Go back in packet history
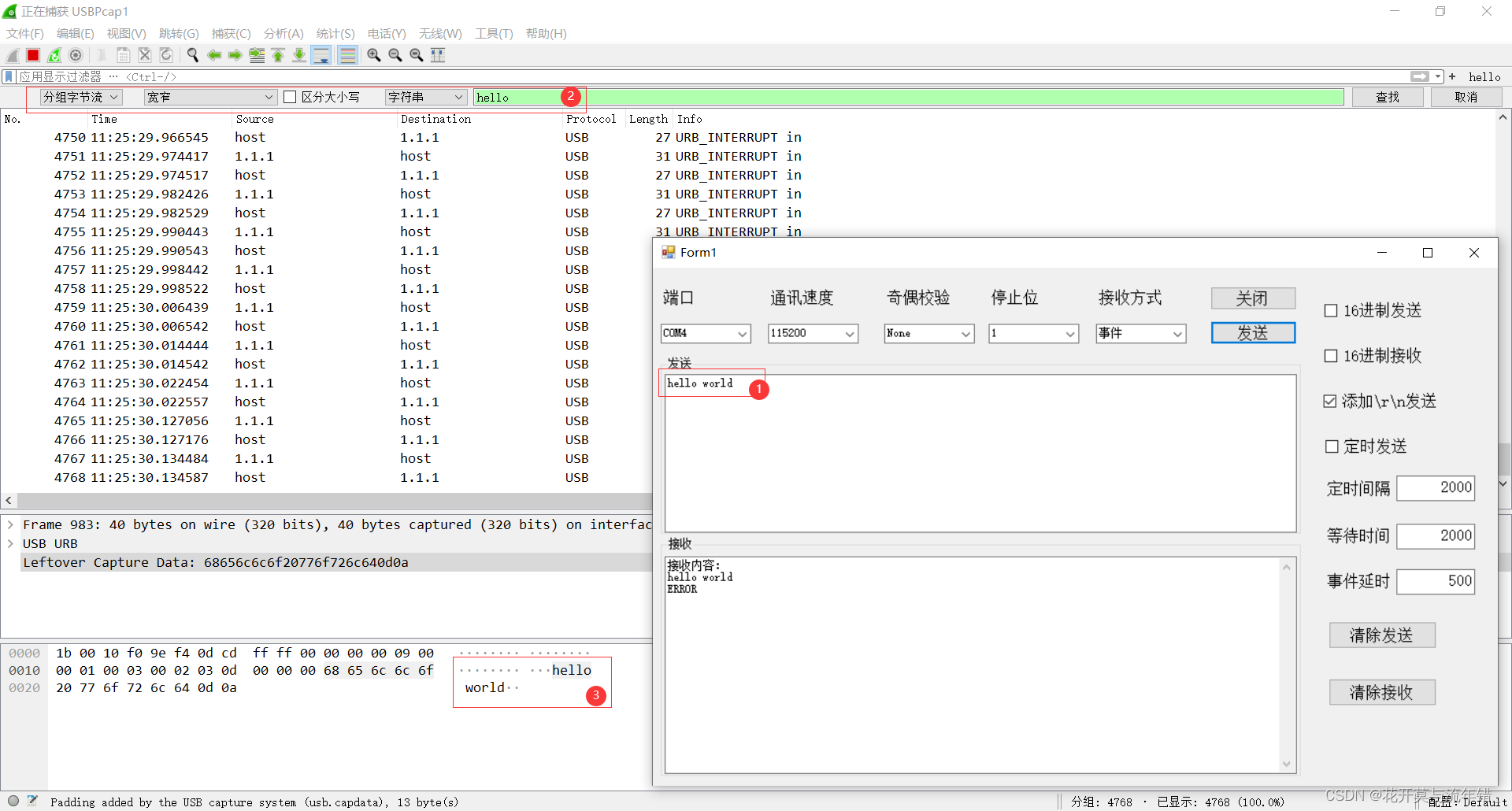 [214, 54]
